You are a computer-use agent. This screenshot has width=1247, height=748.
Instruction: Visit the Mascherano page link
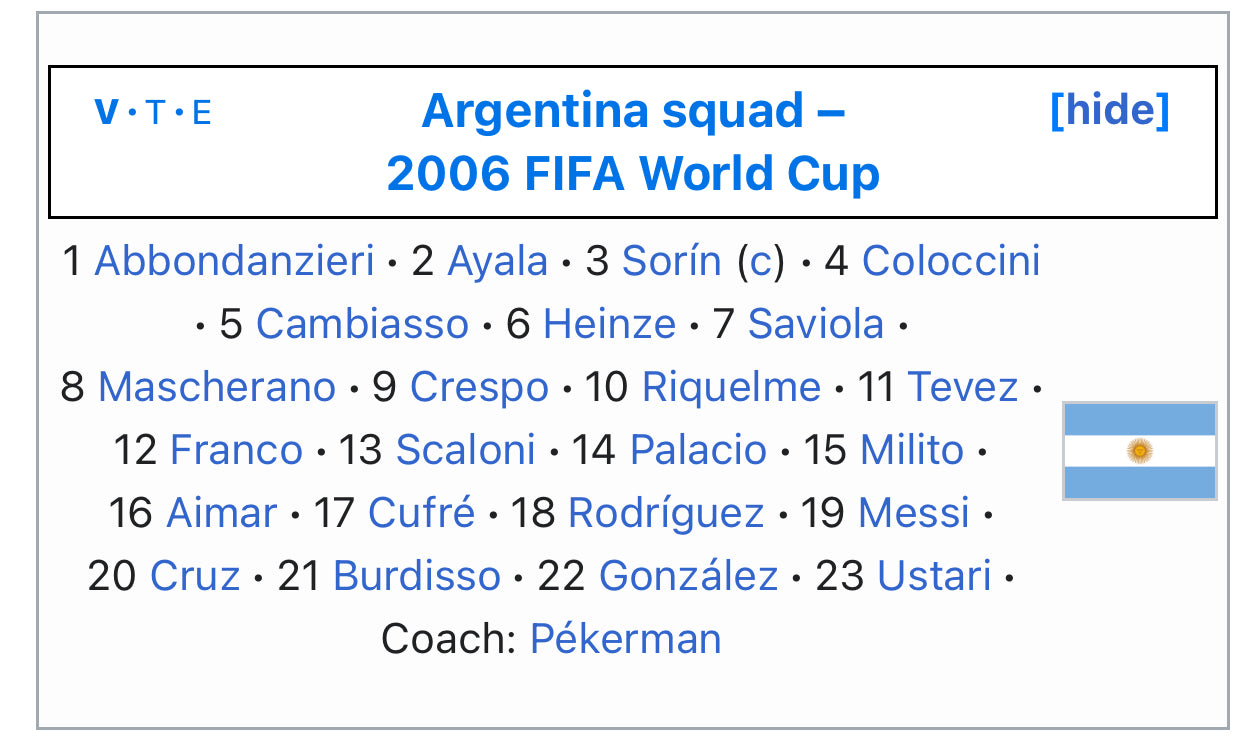217,387
